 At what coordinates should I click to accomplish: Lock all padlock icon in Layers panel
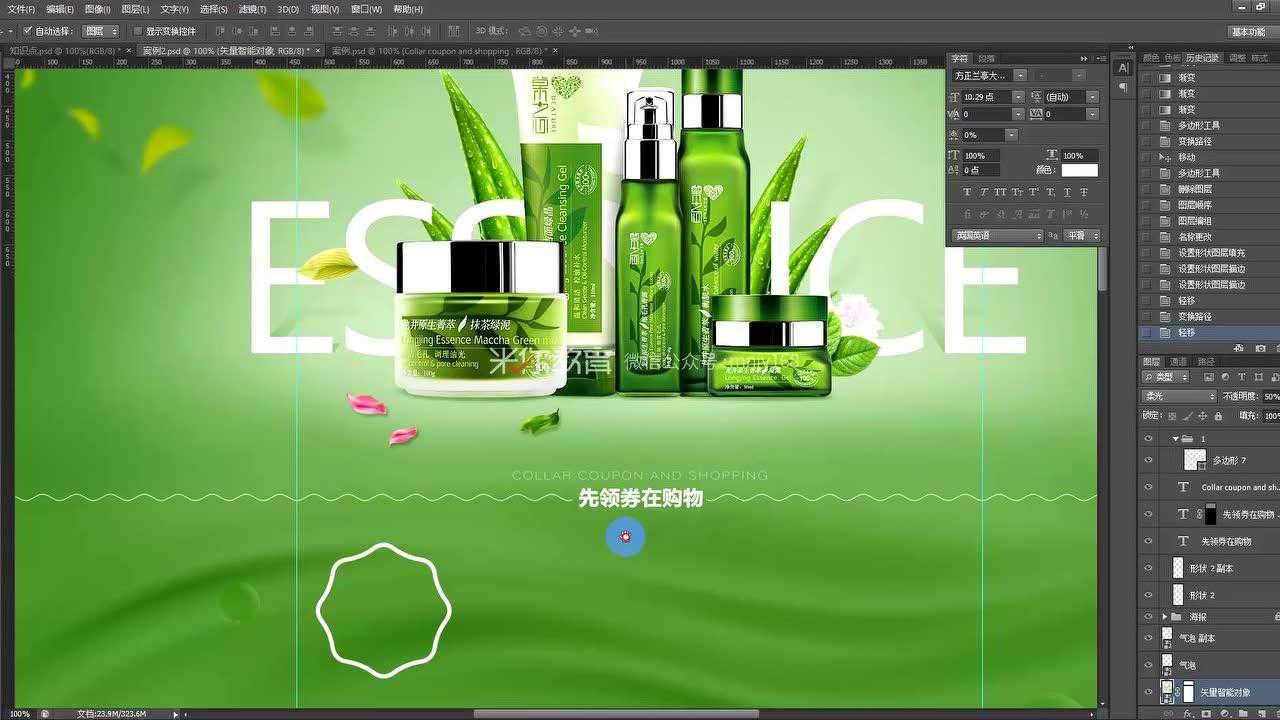click(x=1218, y=415)
